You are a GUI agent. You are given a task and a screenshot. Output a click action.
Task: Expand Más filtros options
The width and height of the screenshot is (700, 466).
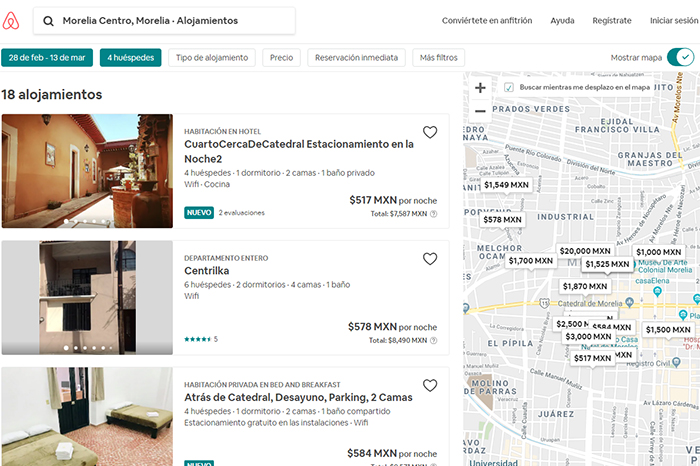439,58
